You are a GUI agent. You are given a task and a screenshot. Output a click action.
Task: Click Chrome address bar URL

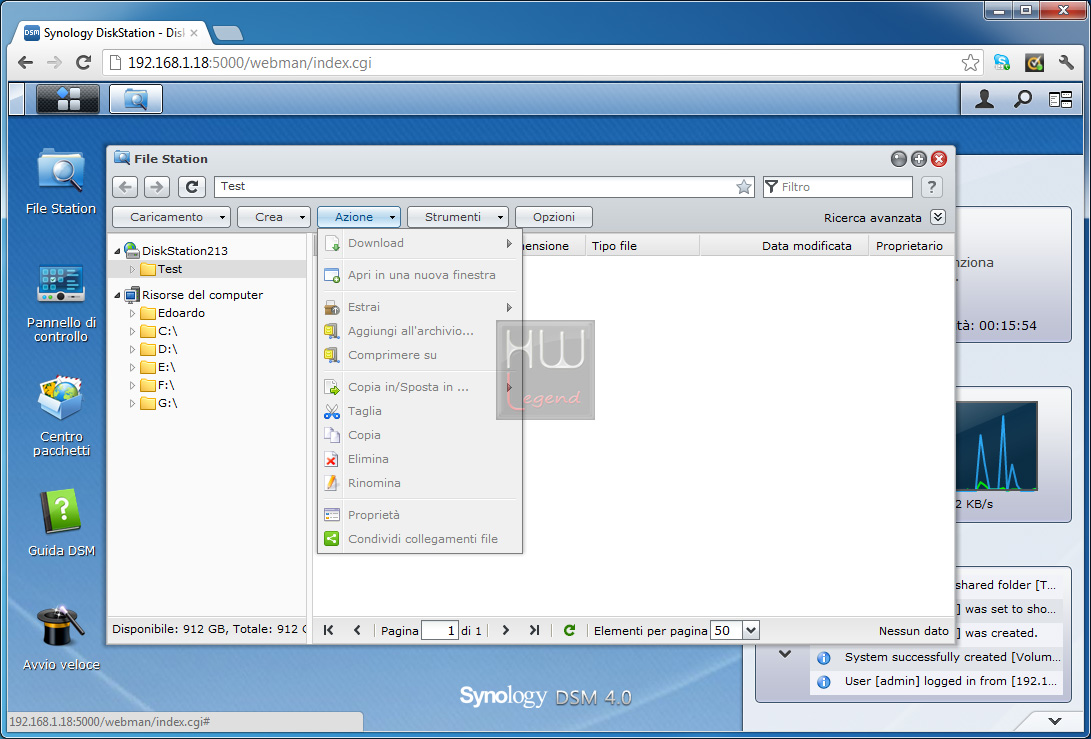[x=250, y=63]
